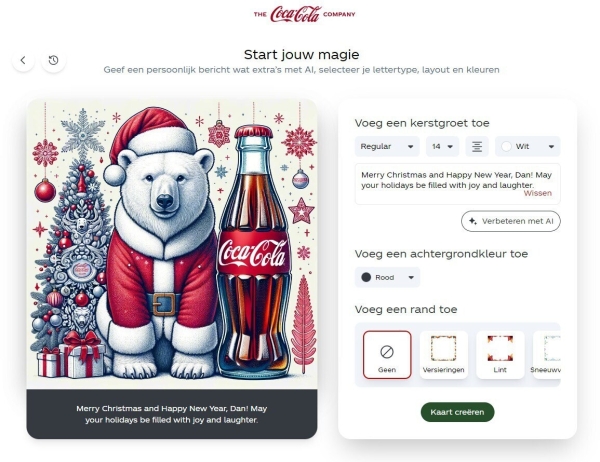The width and height of the screenshot is (600, 462).
Task: Expand the Rood background color dropdown
Action: (x=387, y=278)
